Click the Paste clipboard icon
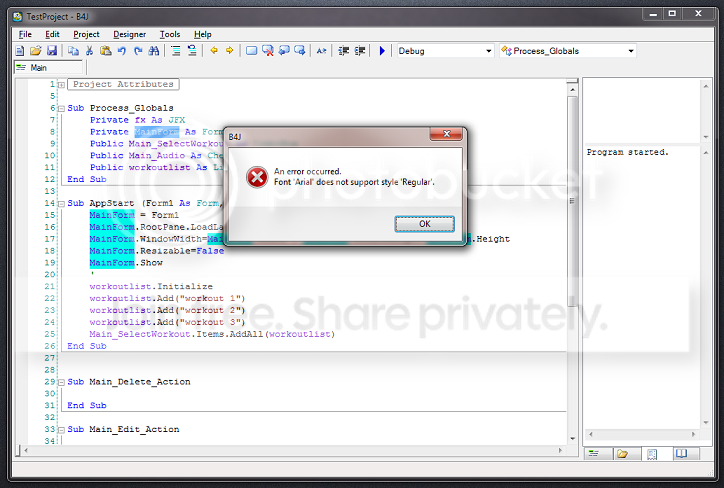This screenshot has width=724, height=488. coord(106,51)
